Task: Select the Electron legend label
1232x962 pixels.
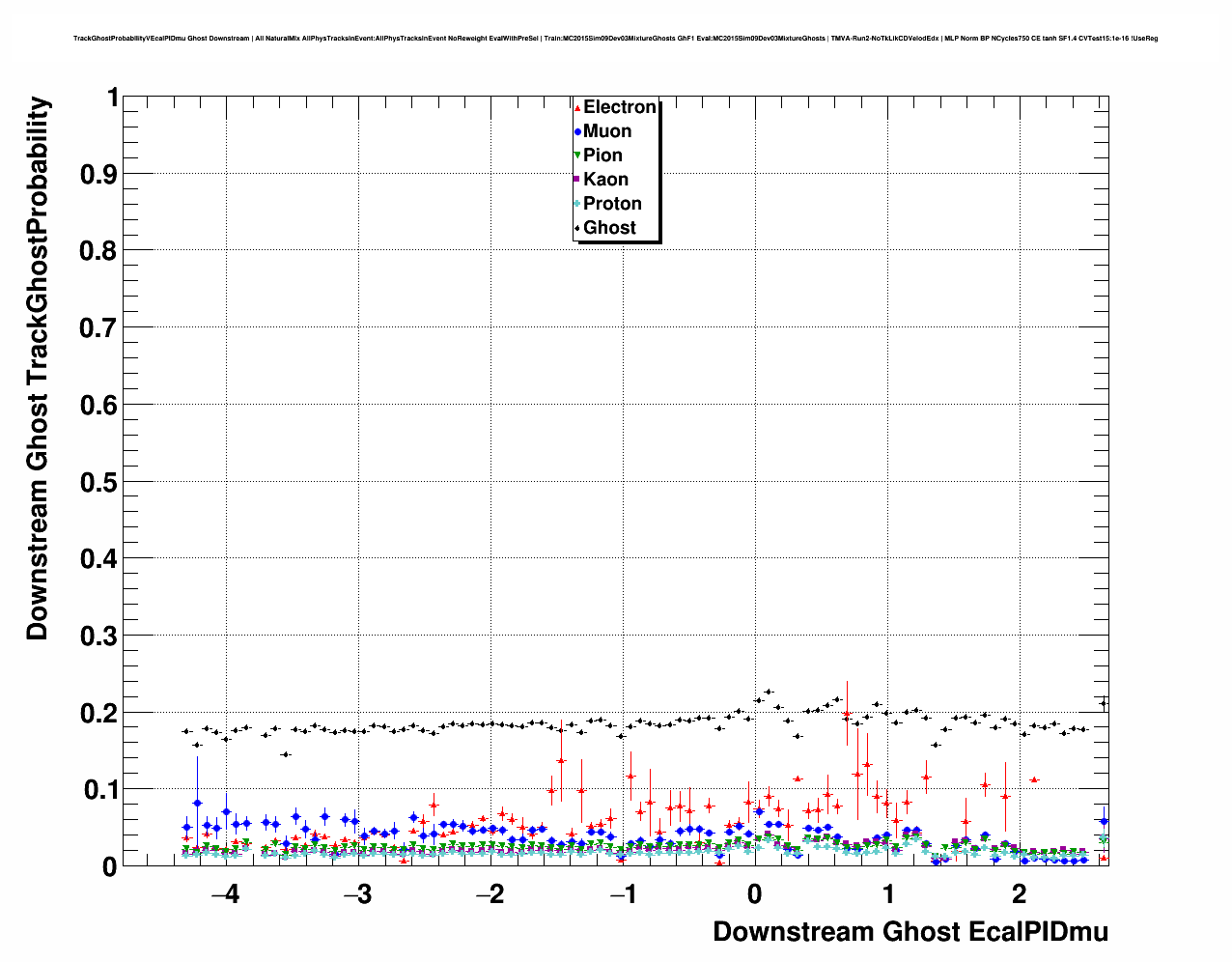Action: pos(620,107)
